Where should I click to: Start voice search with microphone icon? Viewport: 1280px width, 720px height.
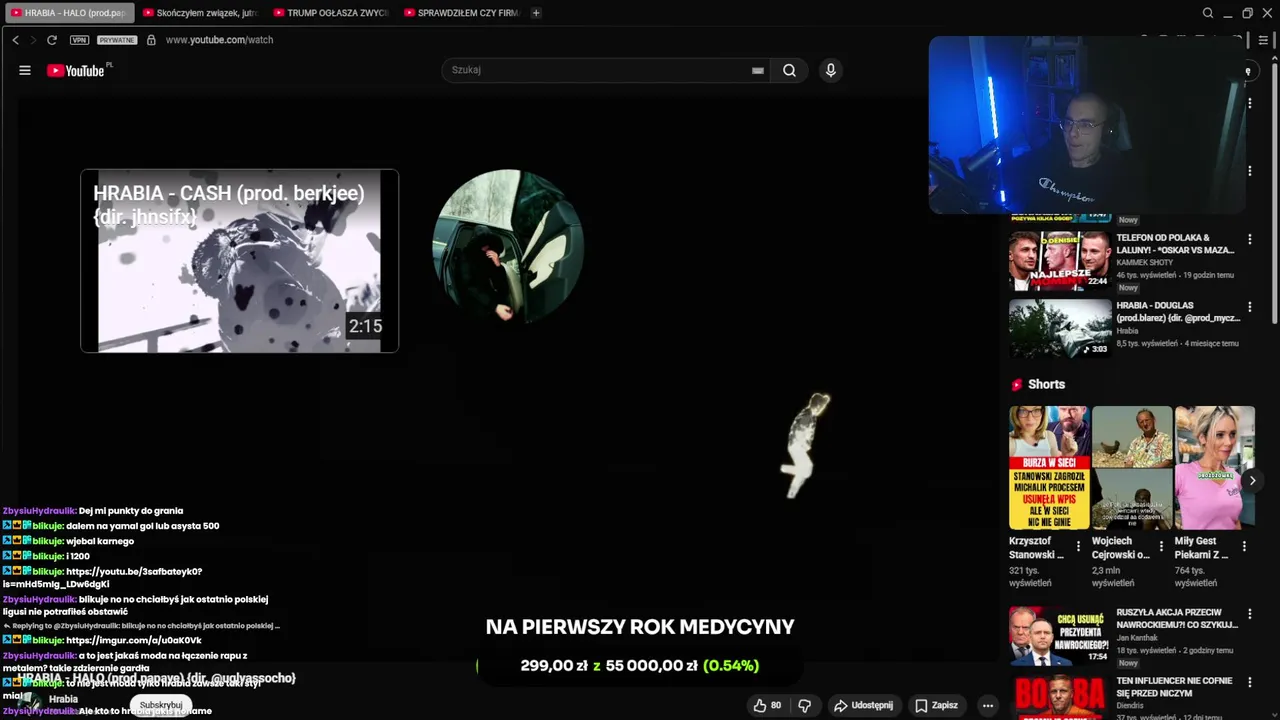pos(830,70)
